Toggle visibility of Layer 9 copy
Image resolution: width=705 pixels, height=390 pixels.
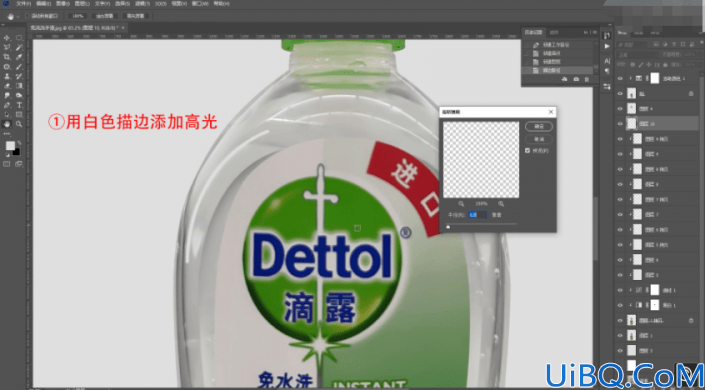620,139
